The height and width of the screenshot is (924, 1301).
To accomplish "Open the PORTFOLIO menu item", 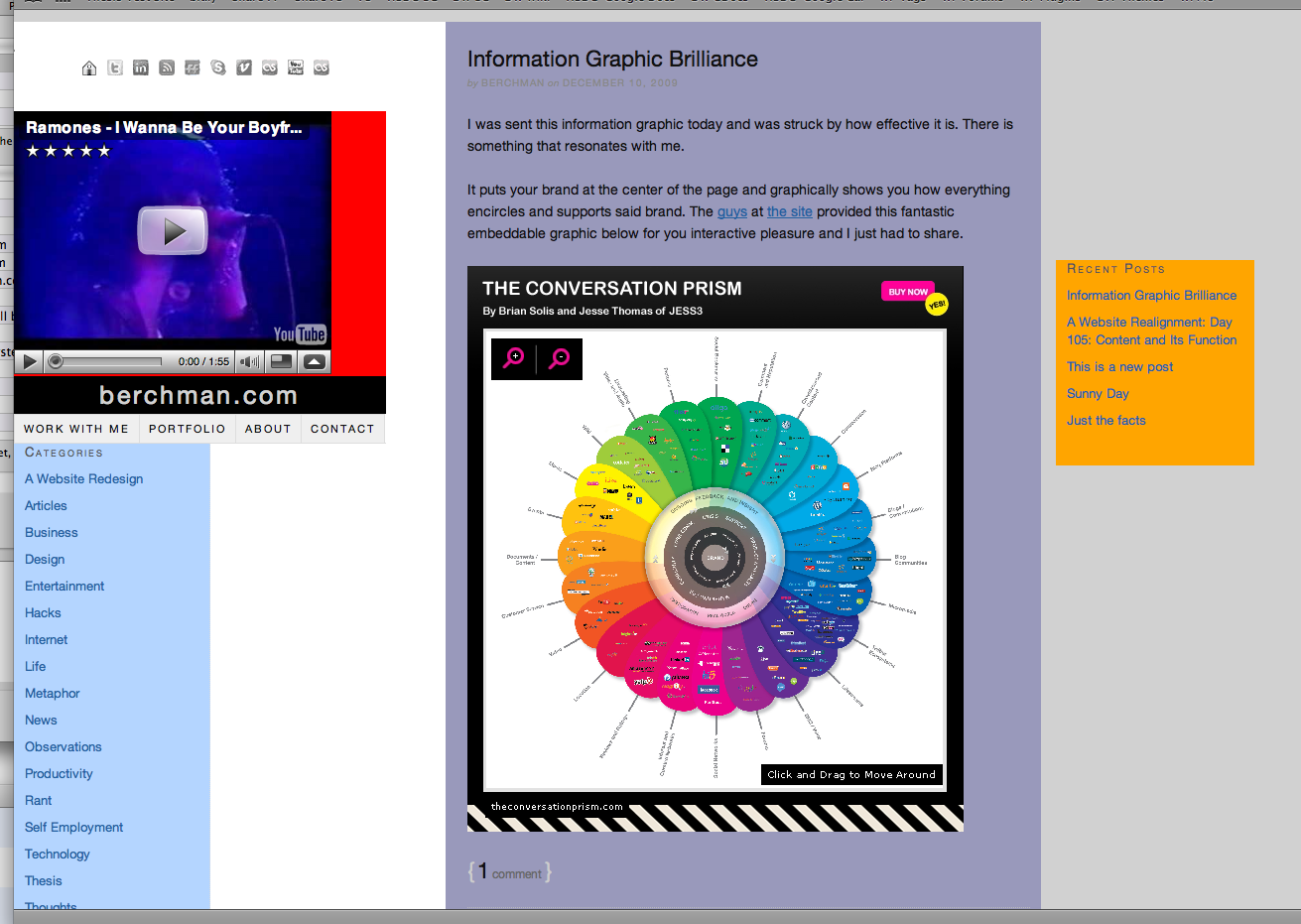I will 188,429.
